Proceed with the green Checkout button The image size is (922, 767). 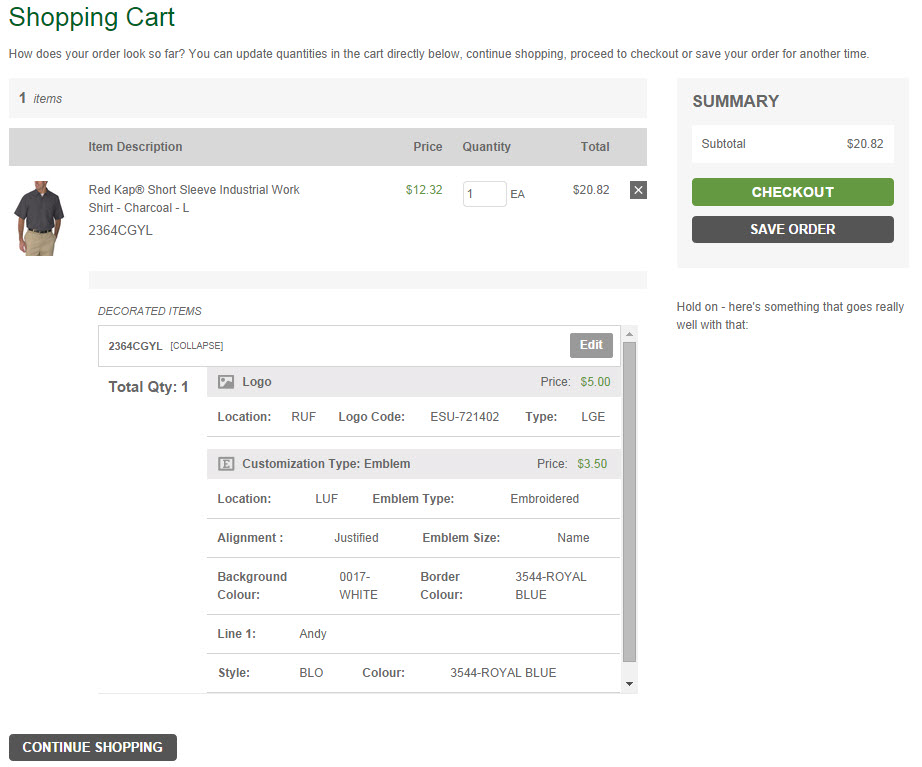click(792, 192)
